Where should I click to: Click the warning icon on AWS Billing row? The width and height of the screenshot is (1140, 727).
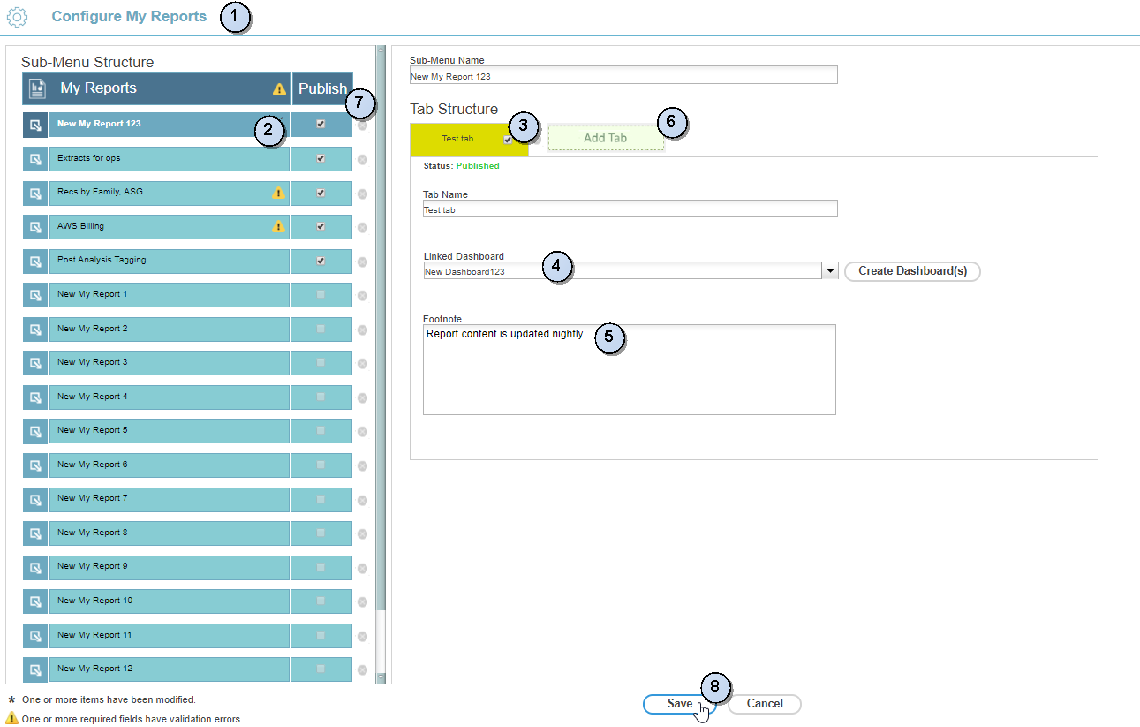pos(279,227)
